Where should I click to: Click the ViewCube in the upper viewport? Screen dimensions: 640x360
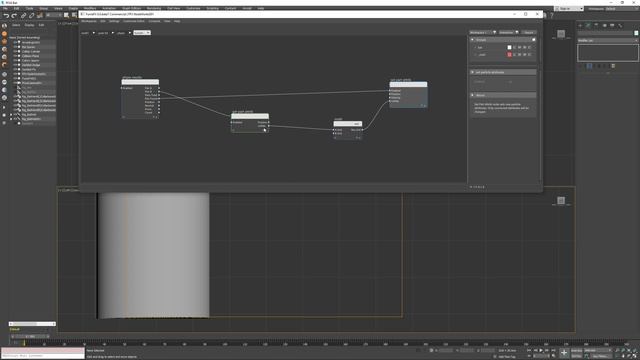tap(561, 34)
